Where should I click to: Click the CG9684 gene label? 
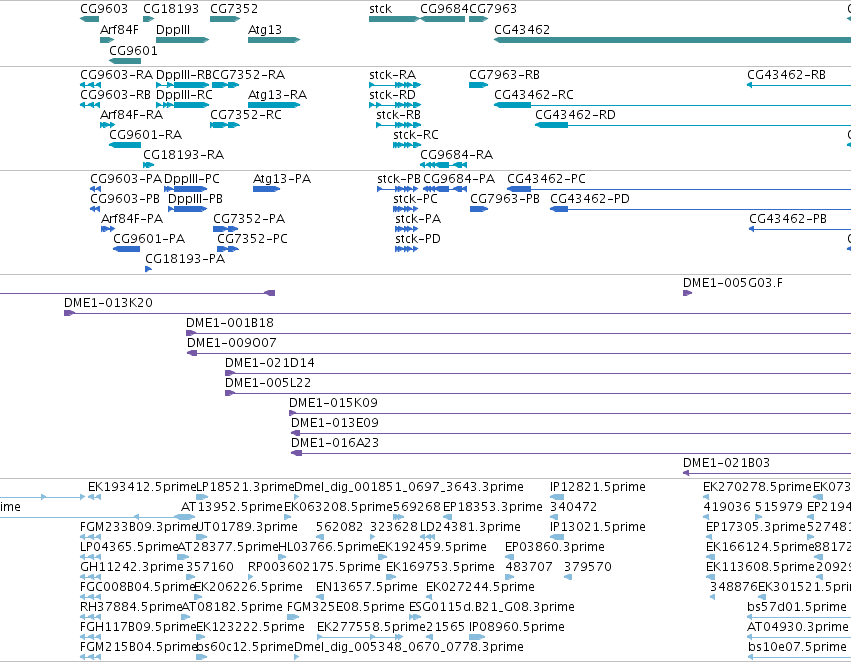pyautogui.click(x=444, y=9)
